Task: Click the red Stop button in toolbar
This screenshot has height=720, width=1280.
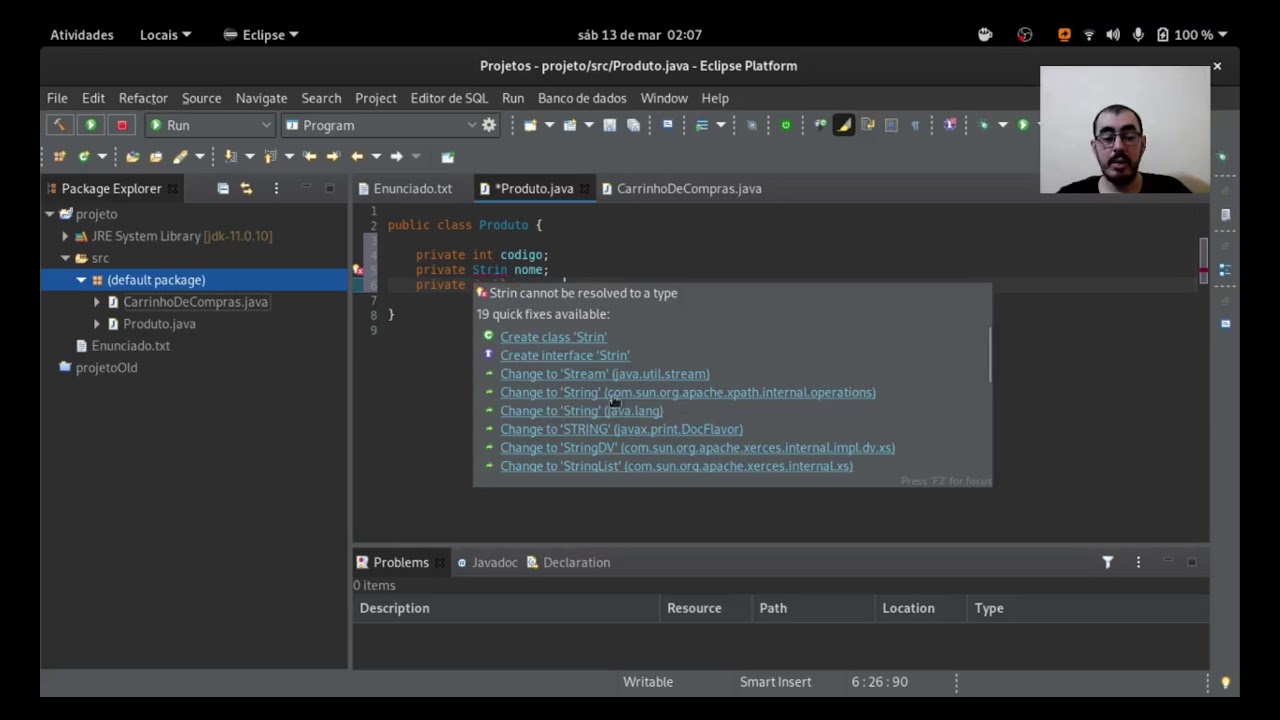Action: 122,125
